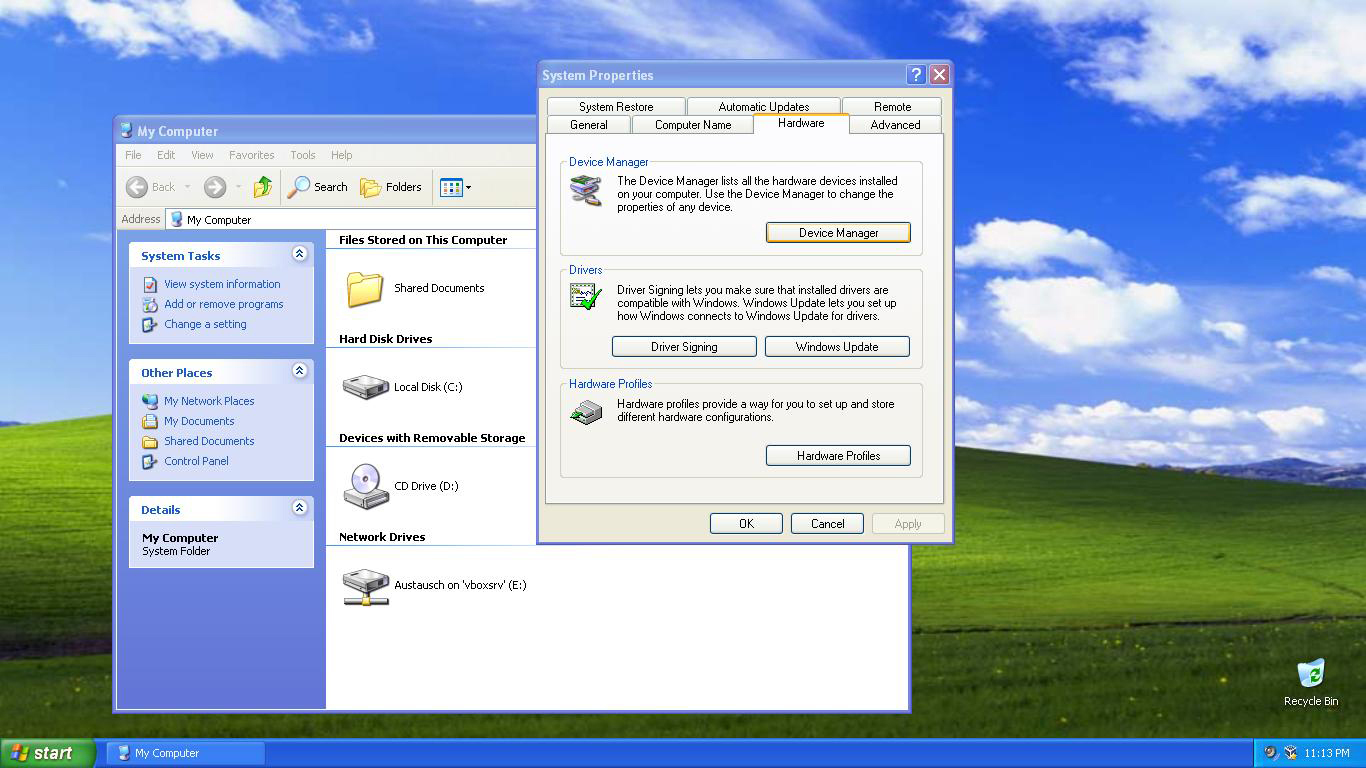This screenshot has height=768, width=1366.
Task: Open the View menu
Action: pos(202,155)
